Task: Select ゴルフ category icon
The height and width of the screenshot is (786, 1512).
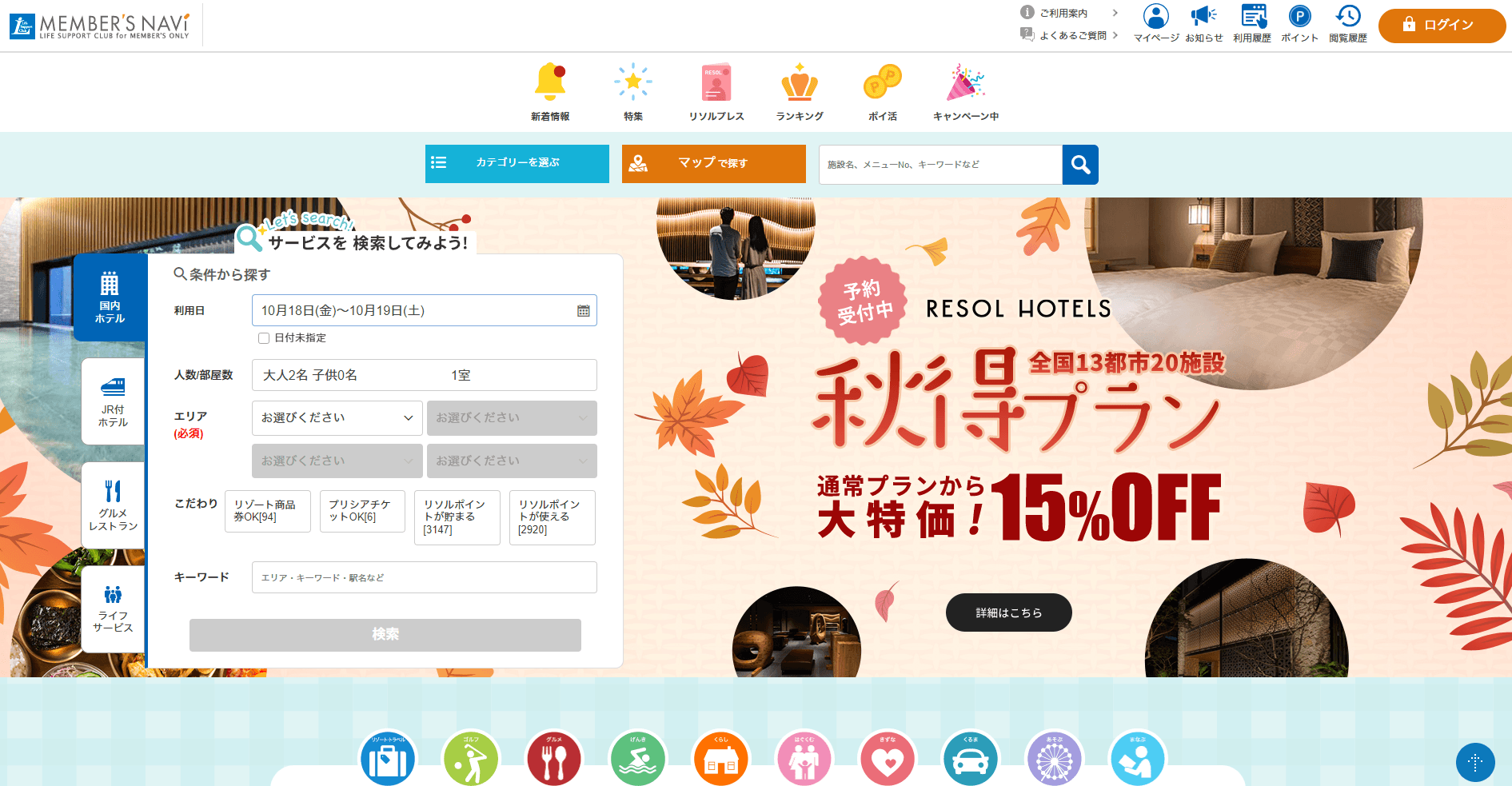Action: click(471, 759)
